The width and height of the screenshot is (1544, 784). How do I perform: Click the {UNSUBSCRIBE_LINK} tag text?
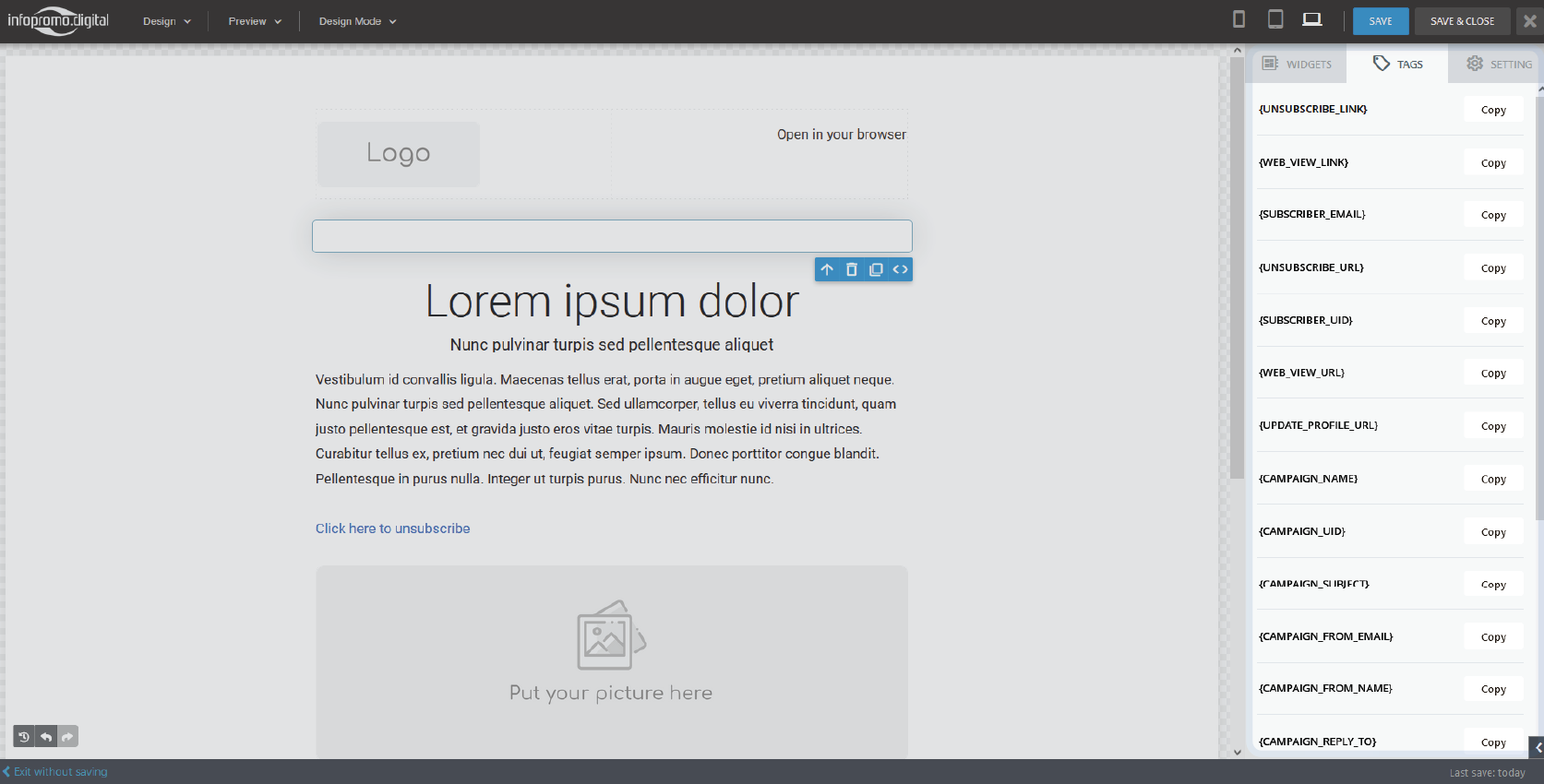tap(1312, 109)
